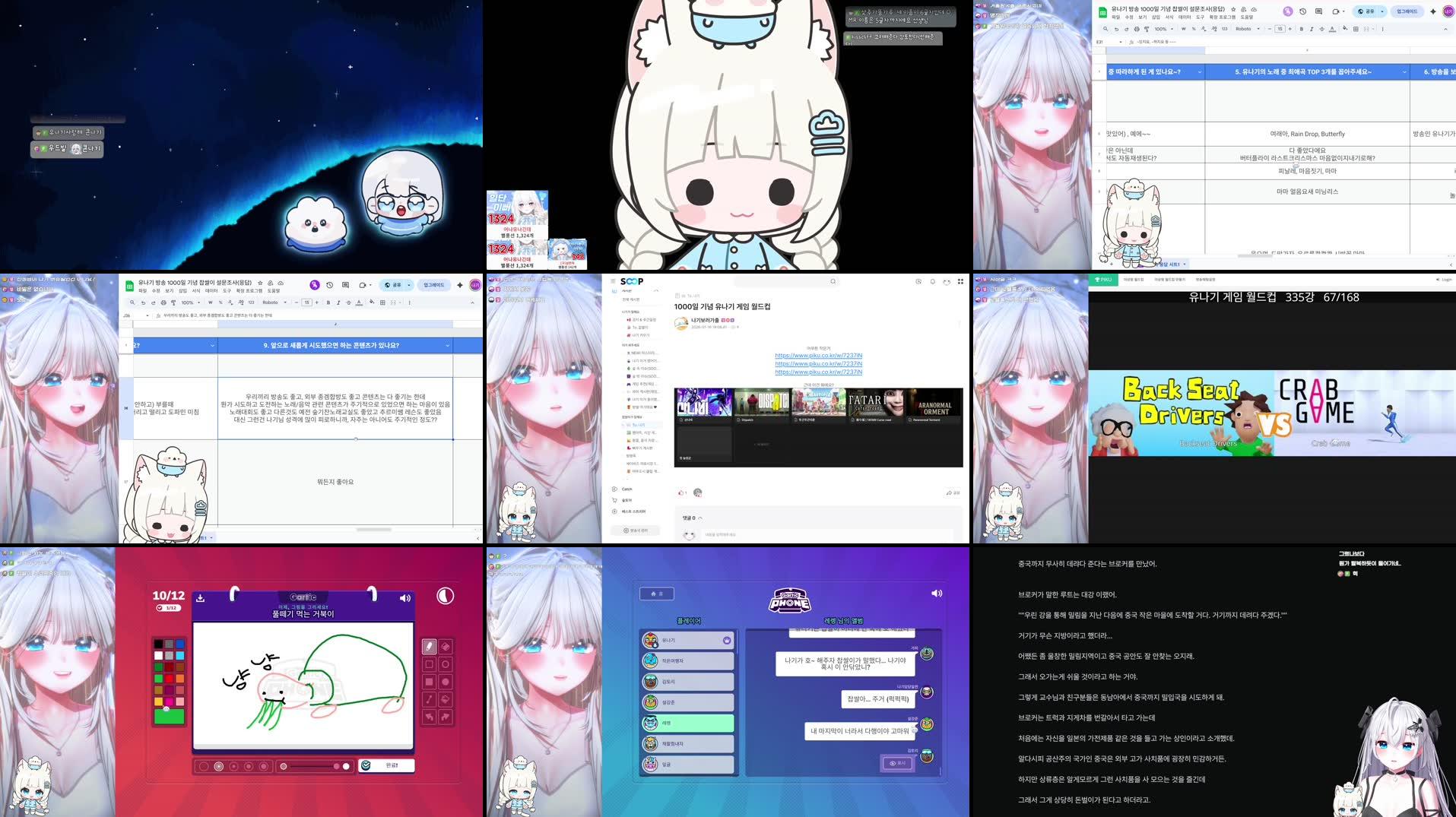Screen dimensions: 1456x817
Task: Open the Roboto font dropdown in Sheets
Action: (274, 302)
